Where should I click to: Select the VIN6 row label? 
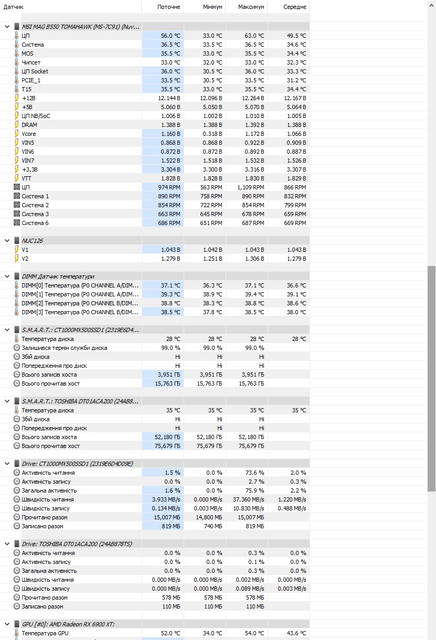28,152
